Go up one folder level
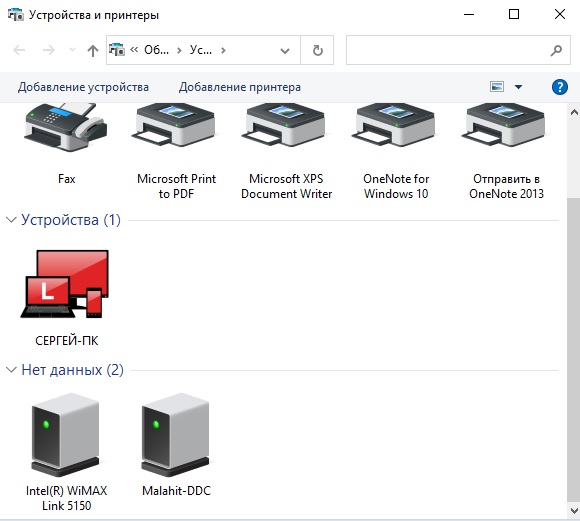 pyautogui.click(x=93, y=50)
